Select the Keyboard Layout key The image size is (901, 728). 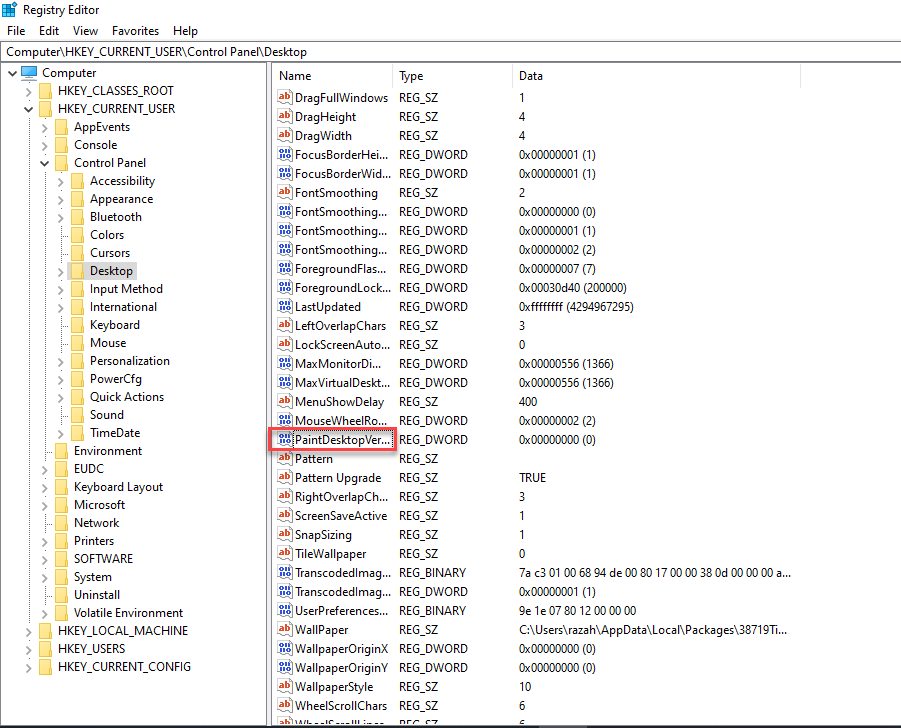118,487
